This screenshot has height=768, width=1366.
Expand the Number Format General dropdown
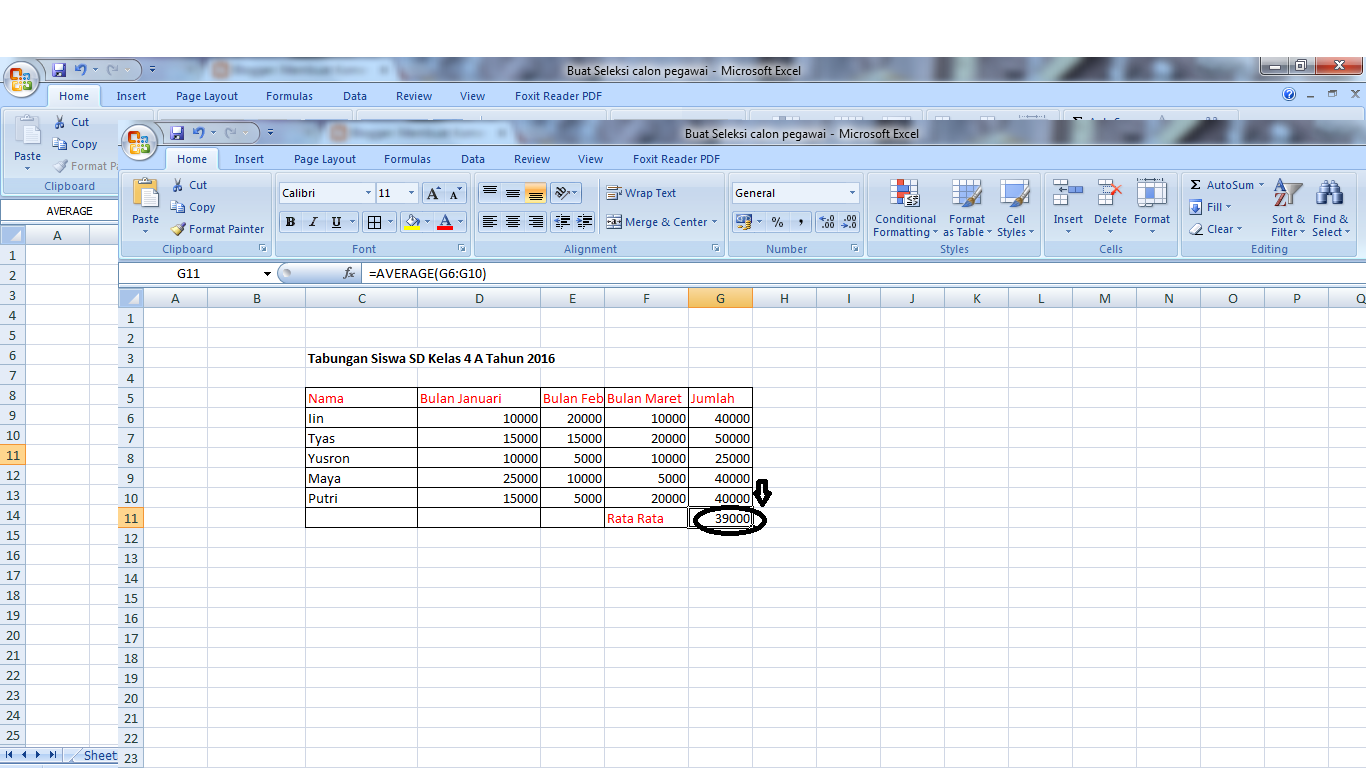tap(852, 192)
